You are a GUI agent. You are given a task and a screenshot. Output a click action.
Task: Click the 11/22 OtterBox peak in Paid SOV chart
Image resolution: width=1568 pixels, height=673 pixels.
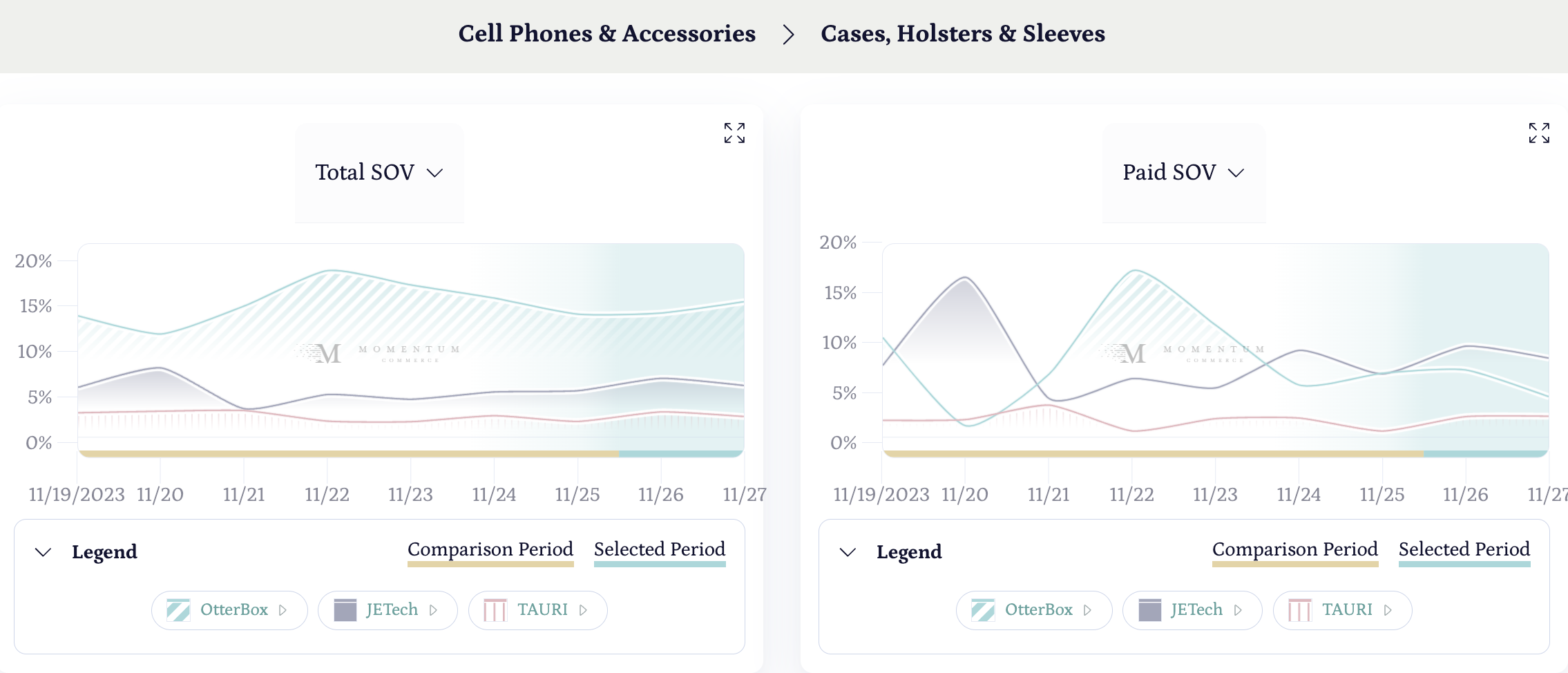(1135, 271)
